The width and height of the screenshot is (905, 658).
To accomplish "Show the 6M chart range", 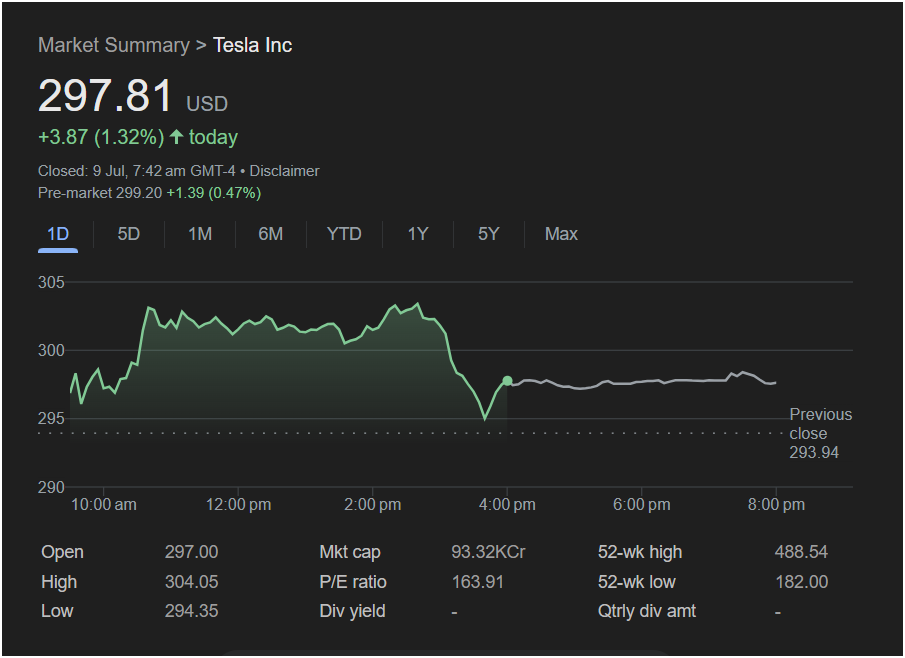I will click(x=271, y=234).
